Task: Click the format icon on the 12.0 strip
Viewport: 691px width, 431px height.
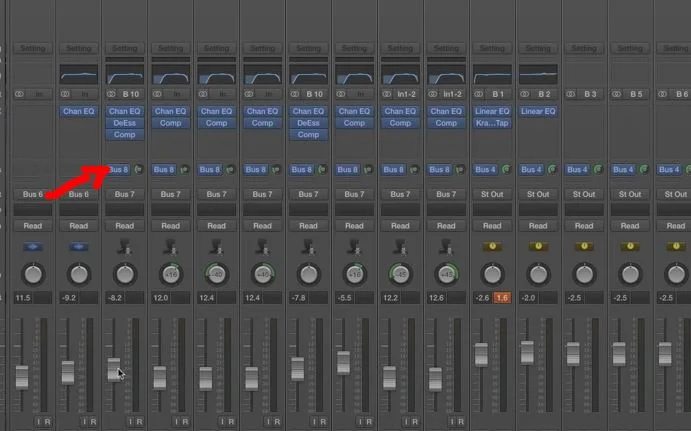Action: coord(157,94)
